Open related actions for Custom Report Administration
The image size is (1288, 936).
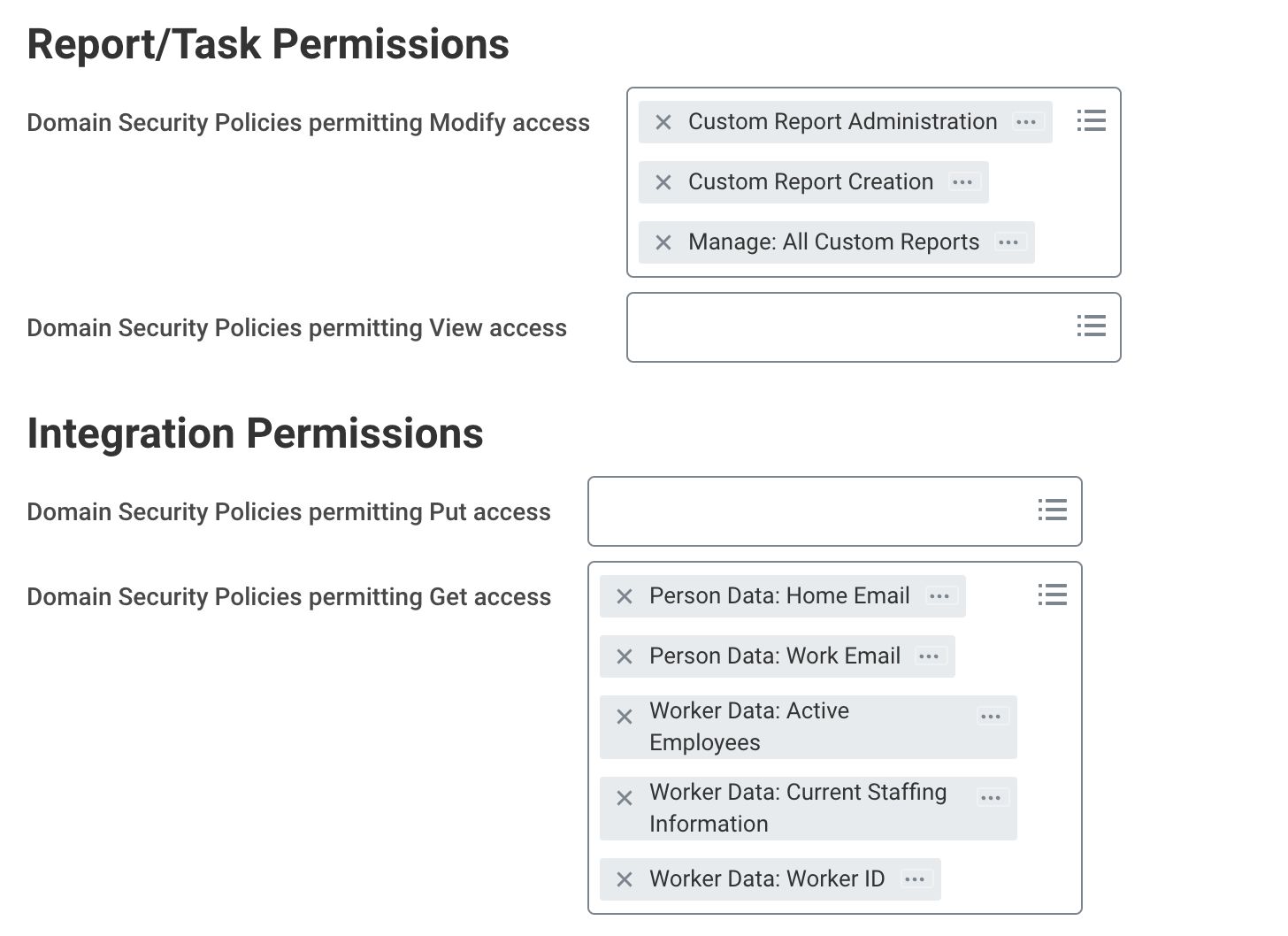coord(1026,122)
